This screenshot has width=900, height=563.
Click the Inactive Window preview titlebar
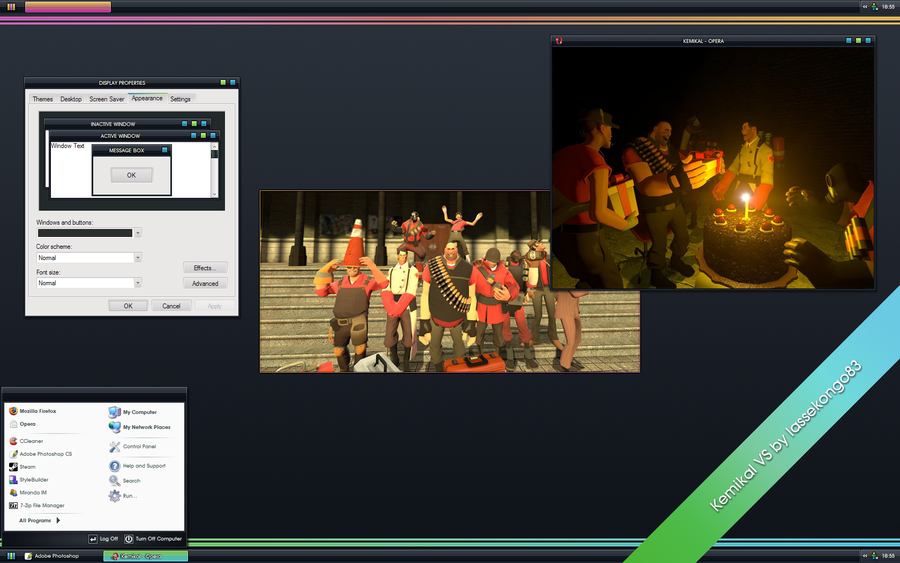127,123
